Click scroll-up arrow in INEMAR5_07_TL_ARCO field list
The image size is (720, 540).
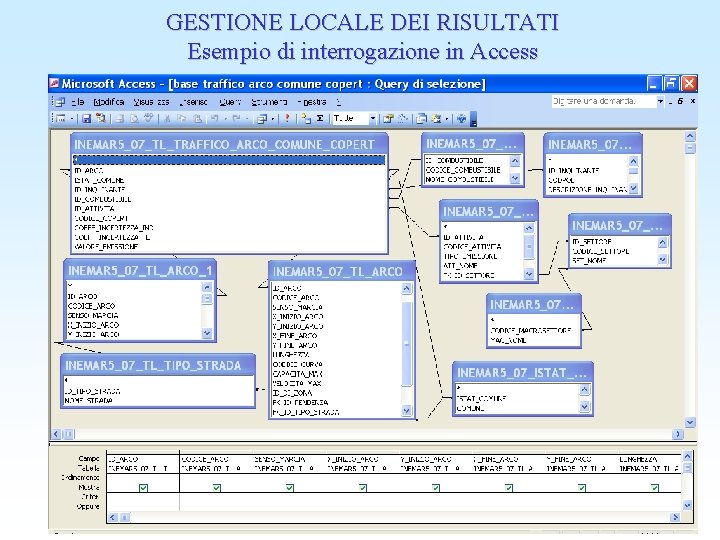[406, 288]
